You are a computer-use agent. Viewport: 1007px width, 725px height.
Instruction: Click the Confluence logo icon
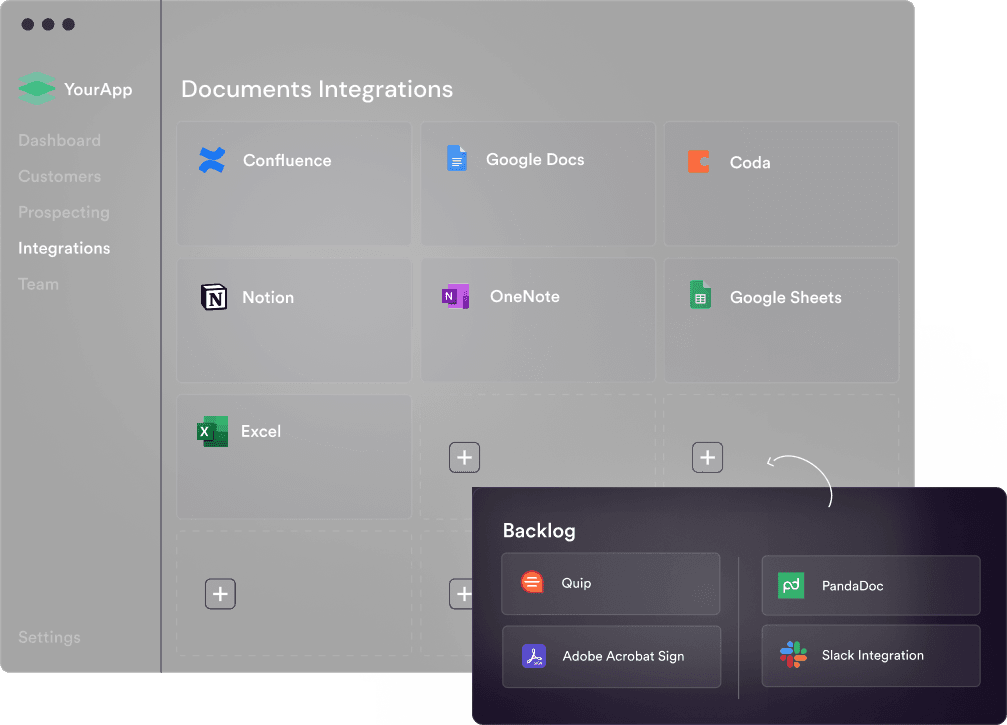click(212, 160)
